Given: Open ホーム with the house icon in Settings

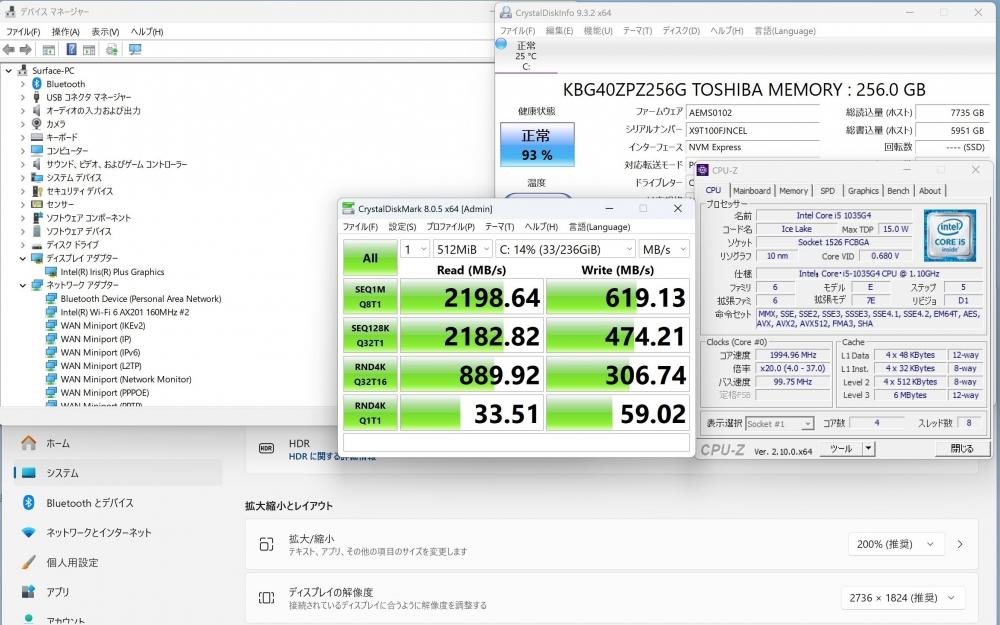Looking at the screenshot, I should click(28, 443).
